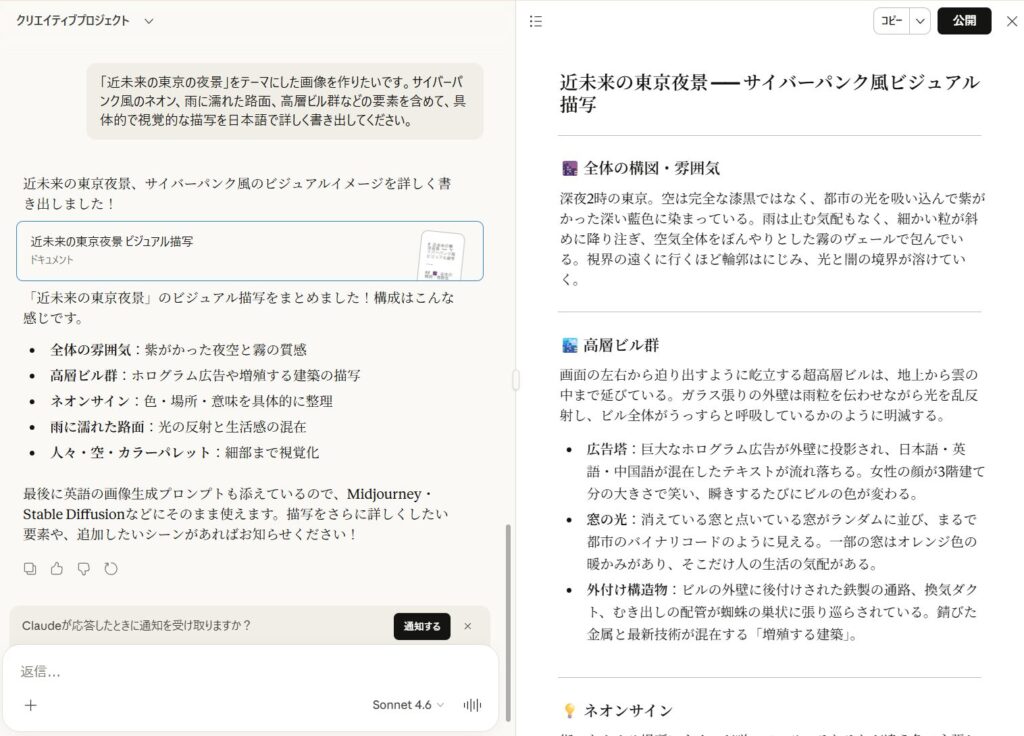Start voice input with the waveform icon
Viewport: 1024px width, 736px height.
472,705
